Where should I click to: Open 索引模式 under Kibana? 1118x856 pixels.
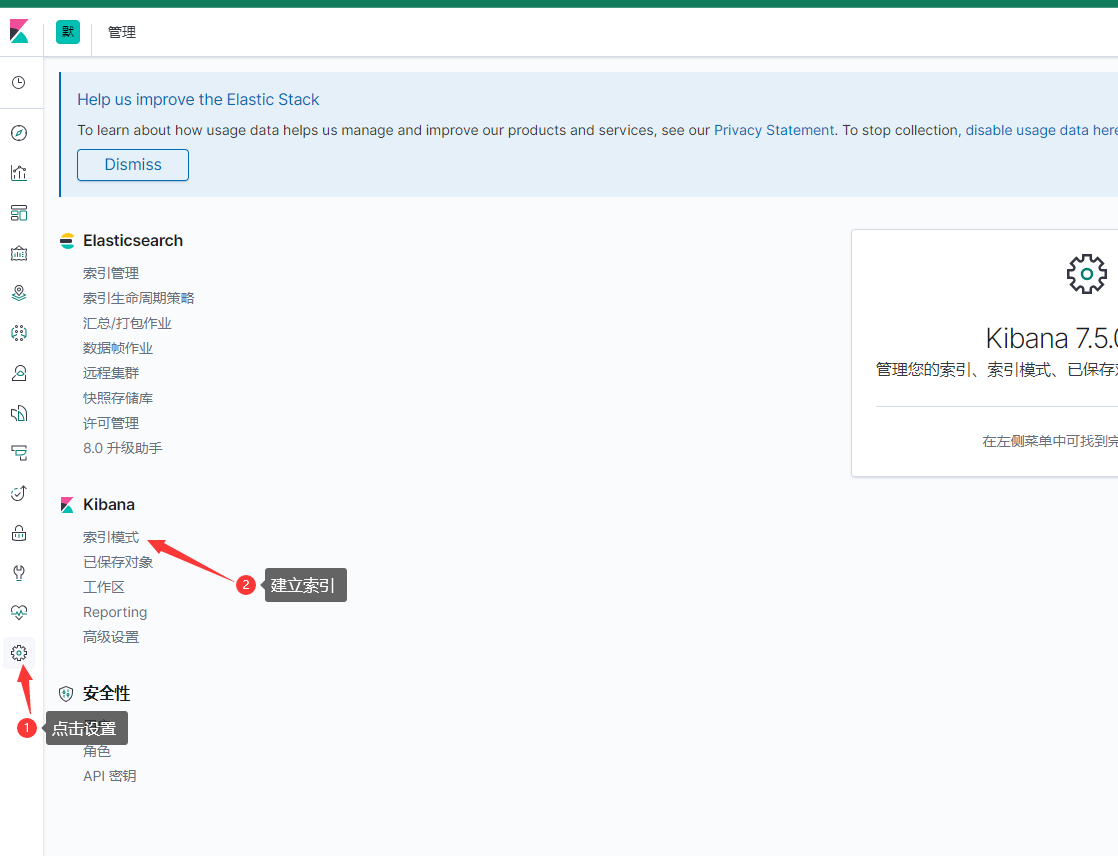tap(111, 537)
